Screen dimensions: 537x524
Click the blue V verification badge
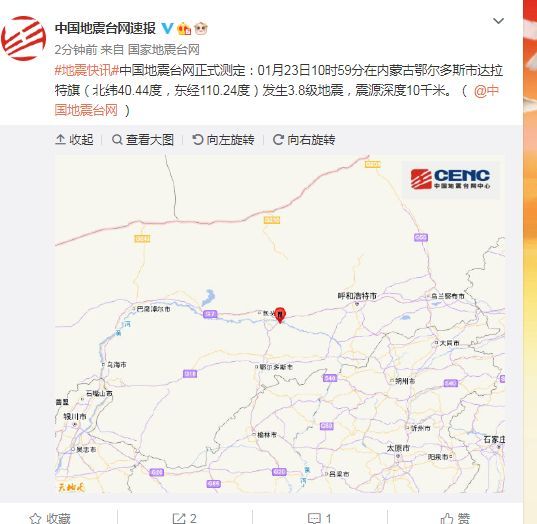coord(167,28)
